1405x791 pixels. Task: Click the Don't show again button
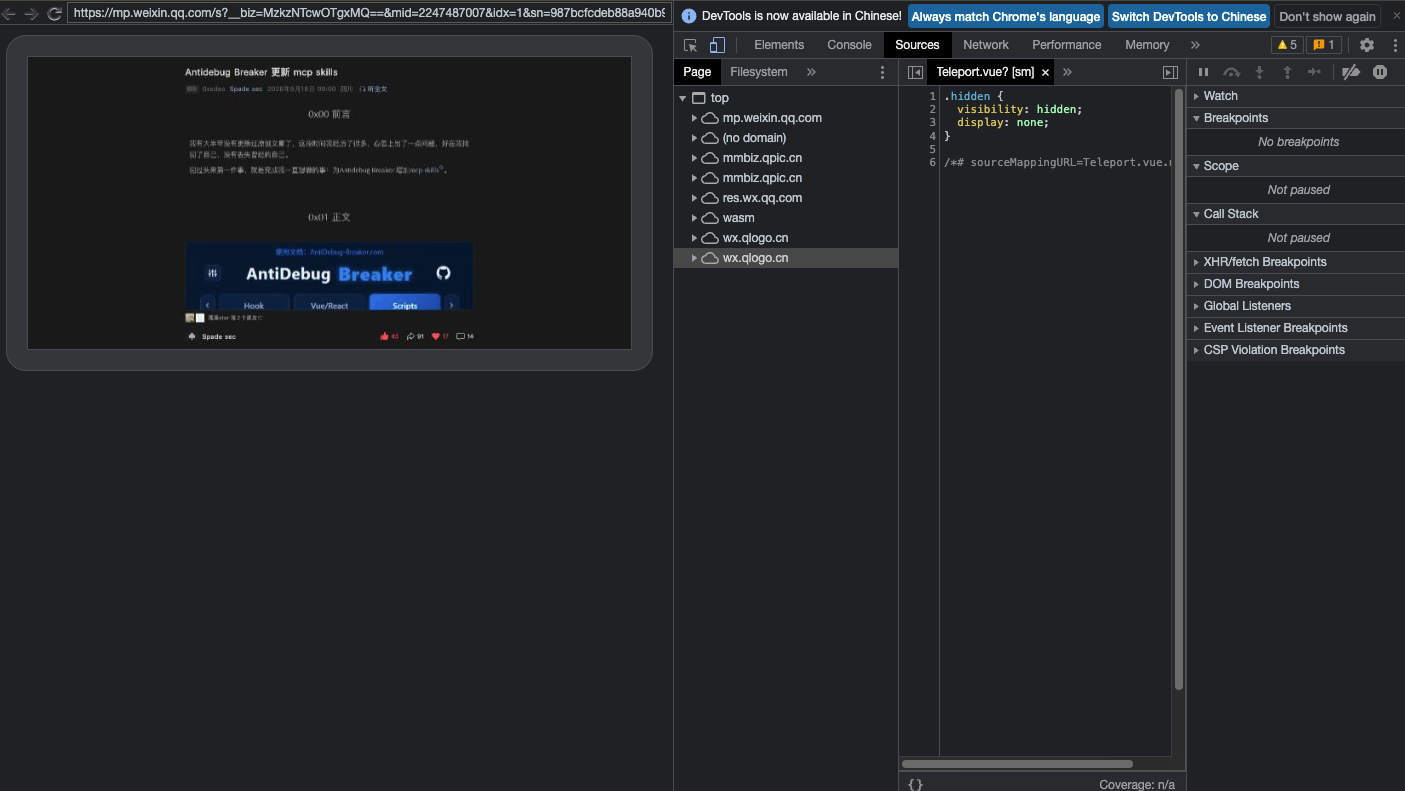1327,16
